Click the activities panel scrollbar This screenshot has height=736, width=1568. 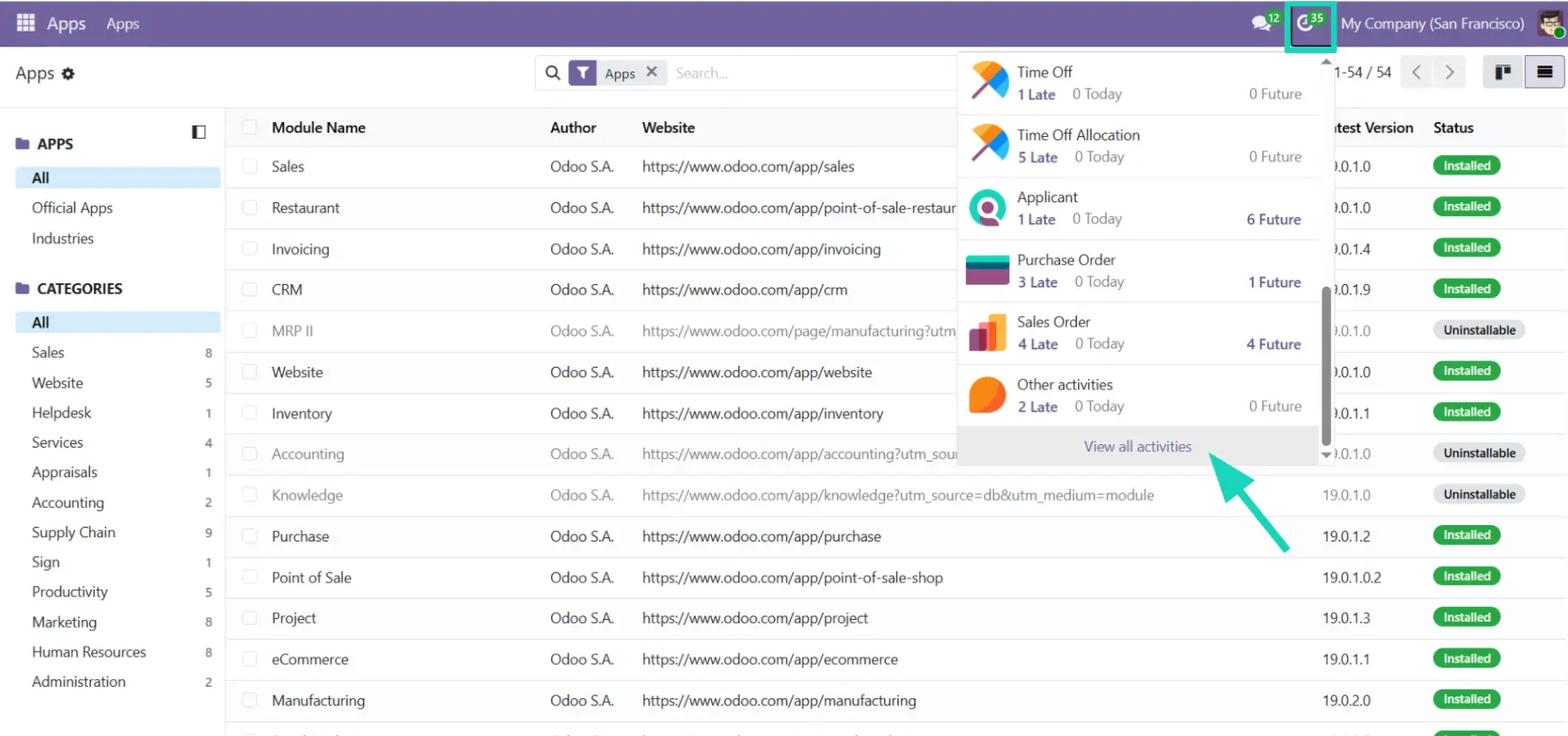1326,362
